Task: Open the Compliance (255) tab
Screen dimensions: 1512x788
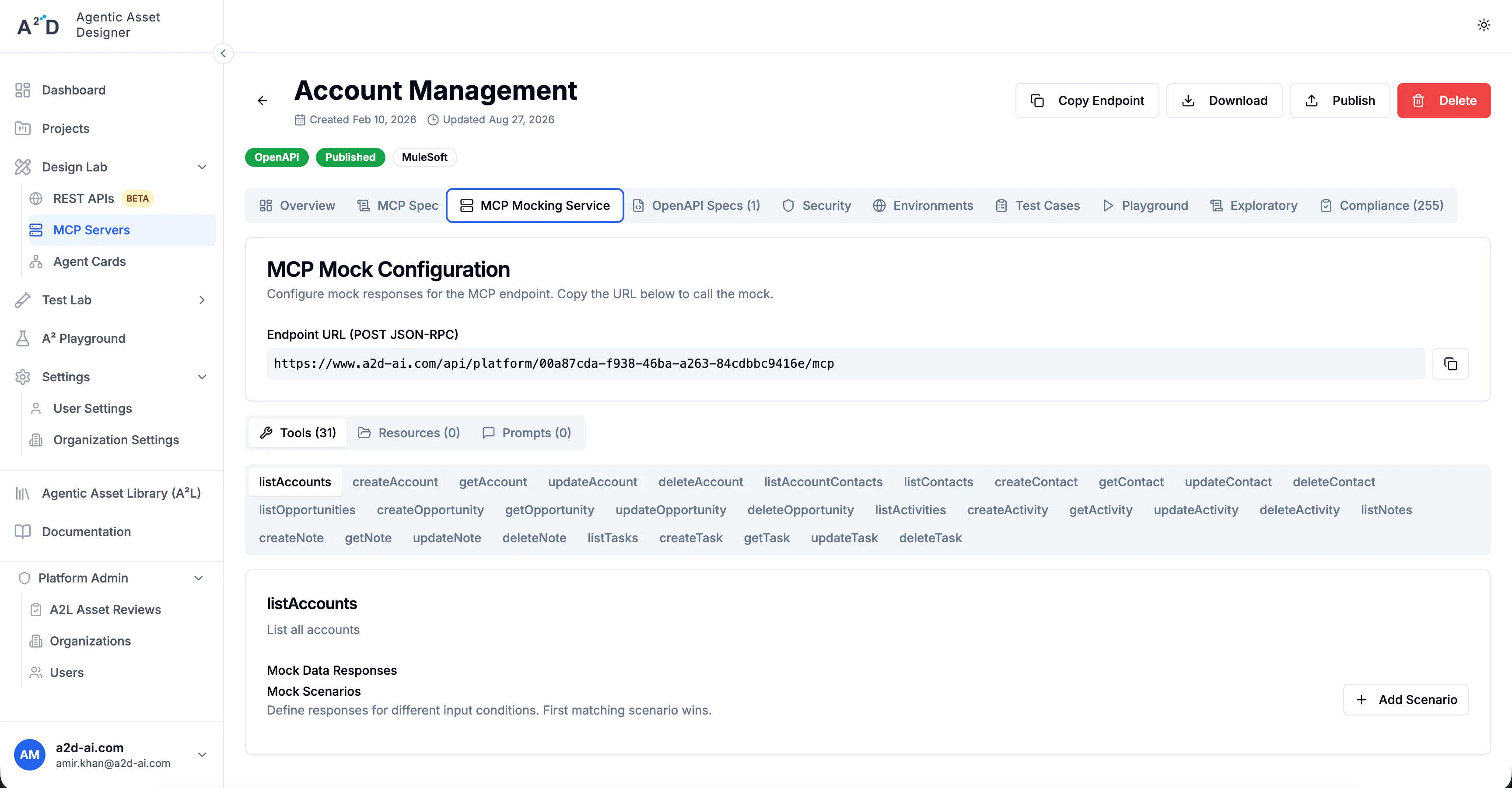Action: (1382, 206)
